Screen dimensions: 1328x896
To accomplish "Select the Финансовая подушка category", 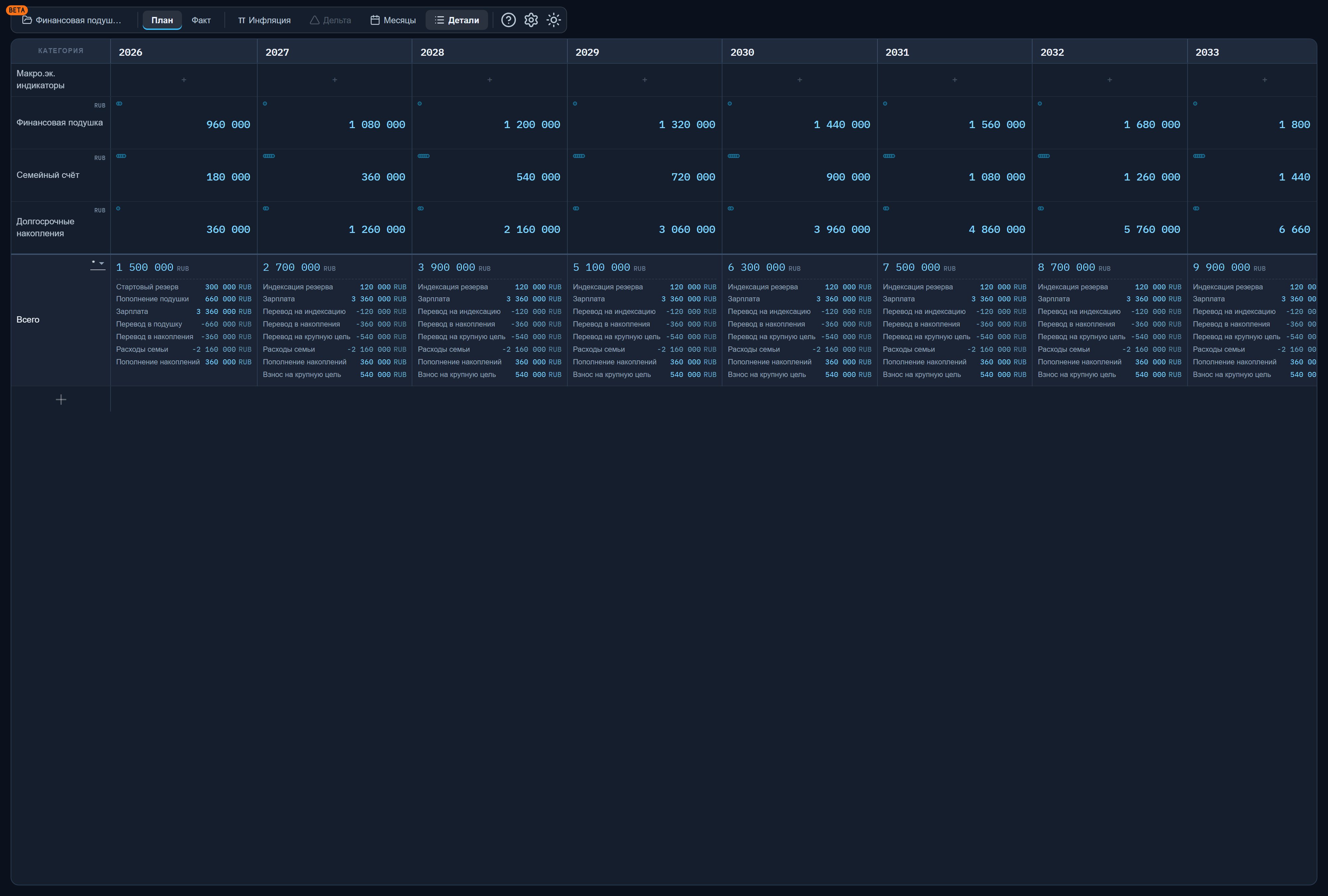I will tap(59, 123).
